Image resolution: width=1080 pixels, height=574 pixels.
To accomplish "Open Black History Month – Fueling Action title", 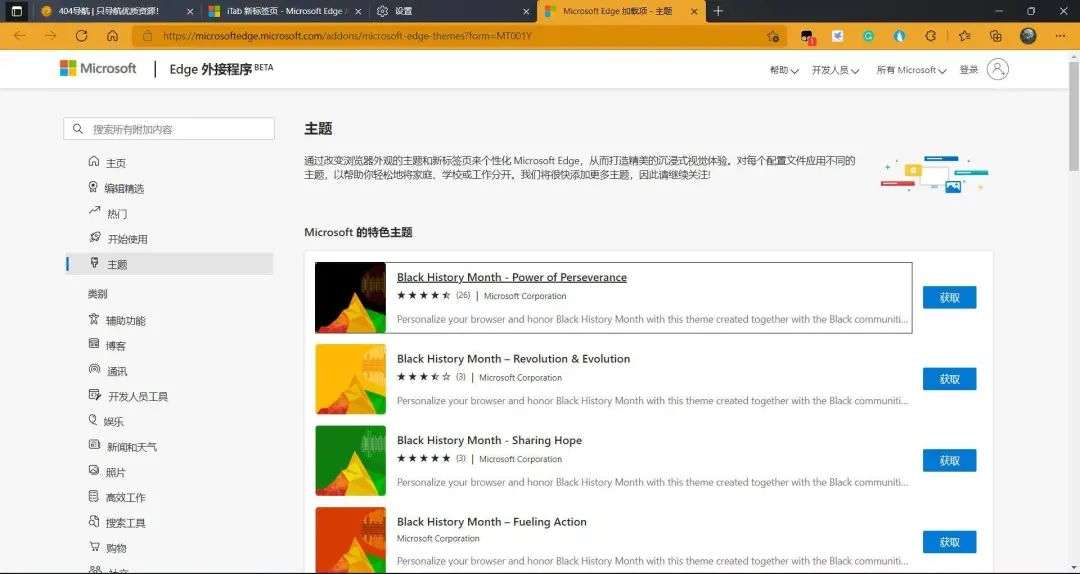I will [492, 522].
